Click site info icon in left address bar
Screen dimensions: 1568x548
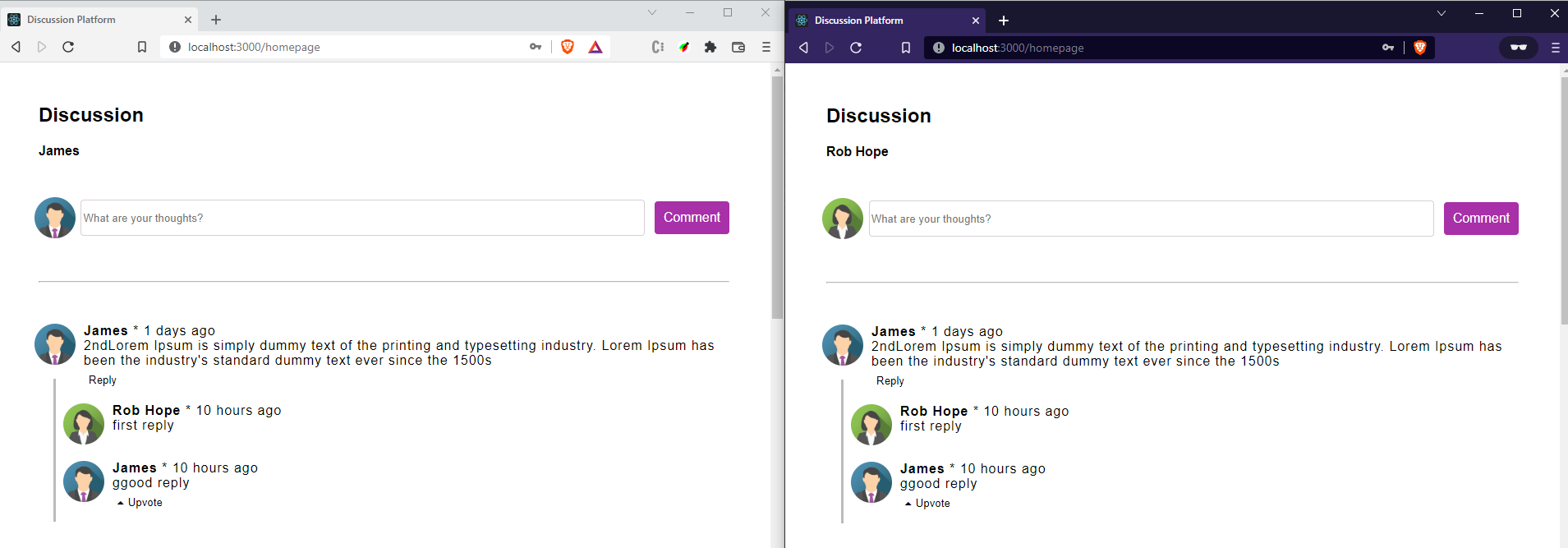pyautogui.click(x=175, y=47)
